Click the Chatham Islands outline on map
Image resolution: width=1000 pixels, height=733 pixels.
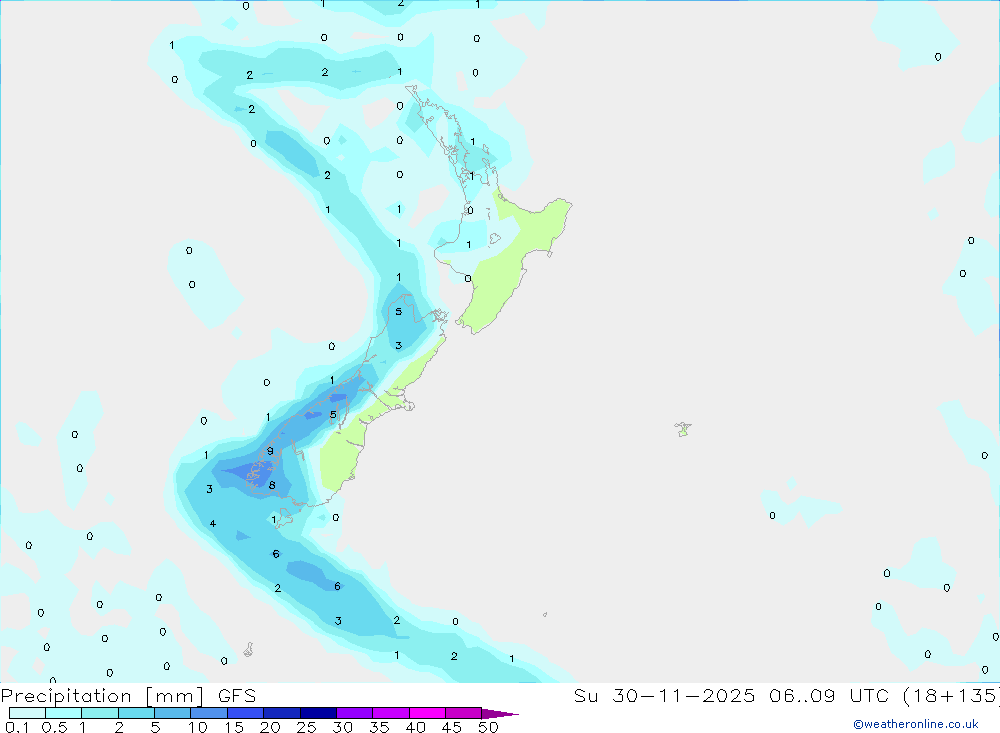point(683,429)
